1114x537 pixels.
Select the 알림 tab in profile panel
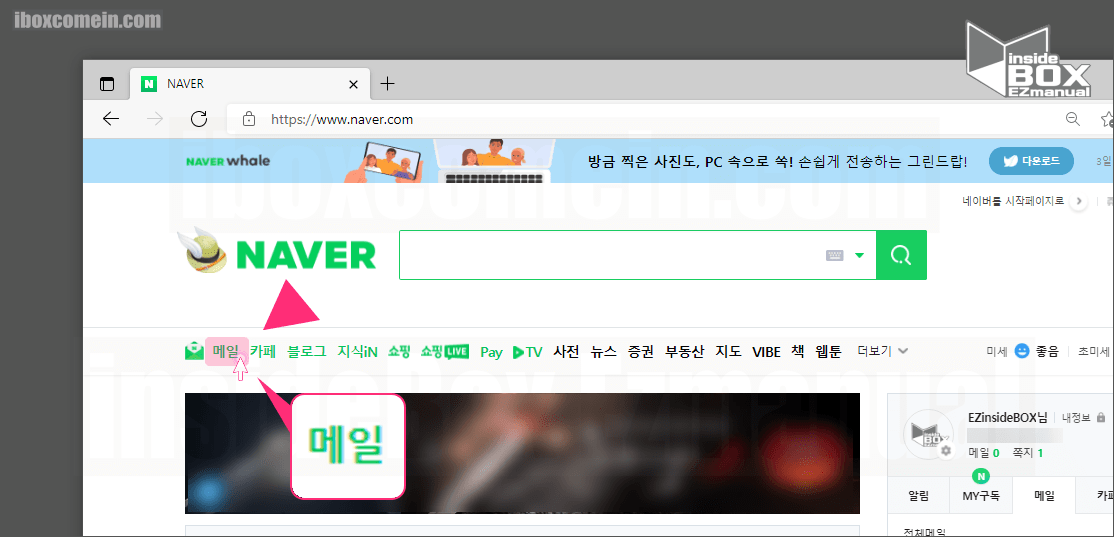pos(918,495)
